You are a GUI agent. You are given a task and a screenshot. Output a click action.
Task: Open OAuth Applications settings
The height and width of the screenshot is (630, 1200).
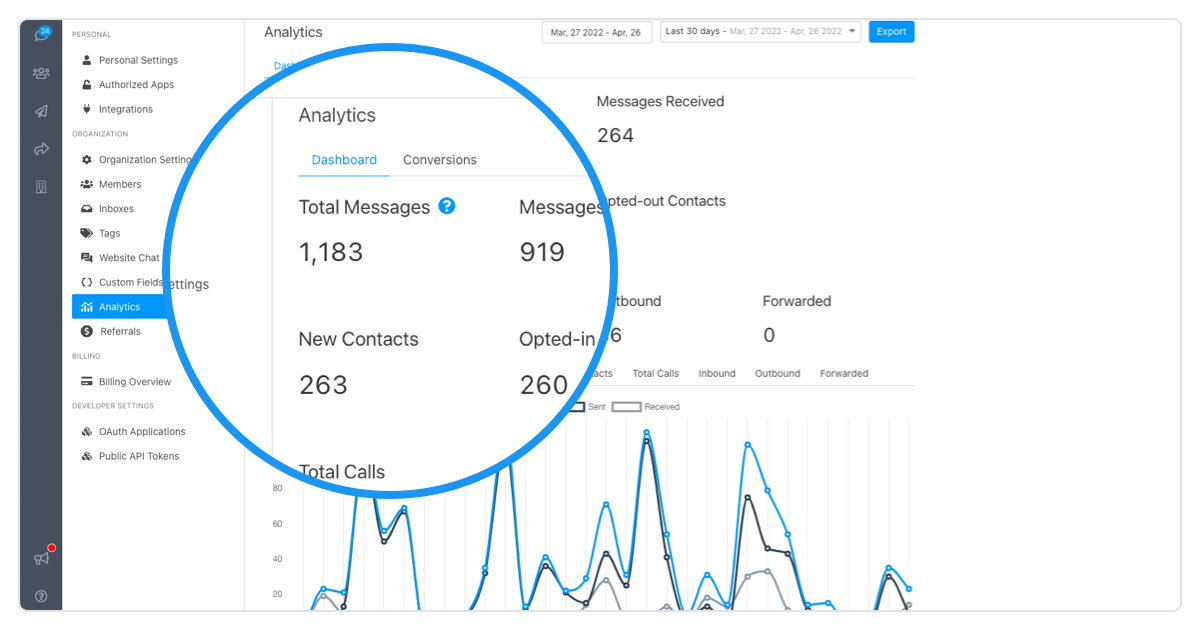tap(142, 432)
